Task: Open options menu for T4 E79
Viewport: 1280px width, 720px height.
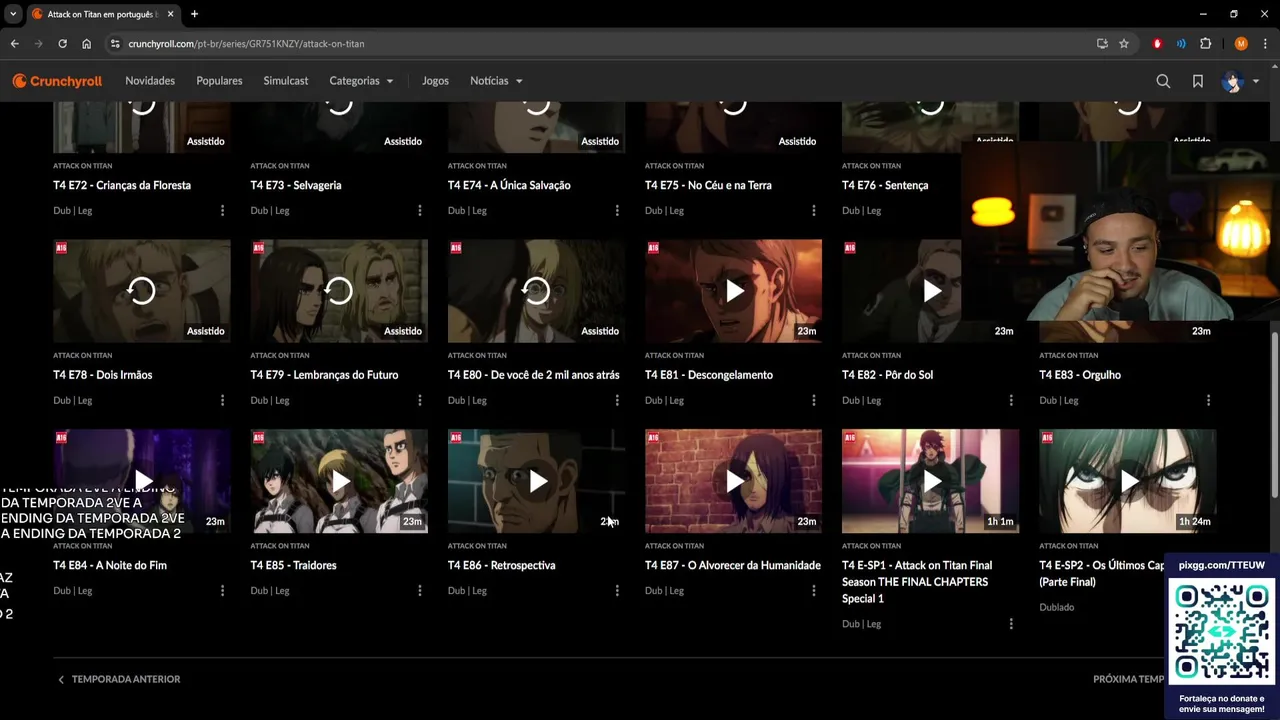Action: pos(419,400)
